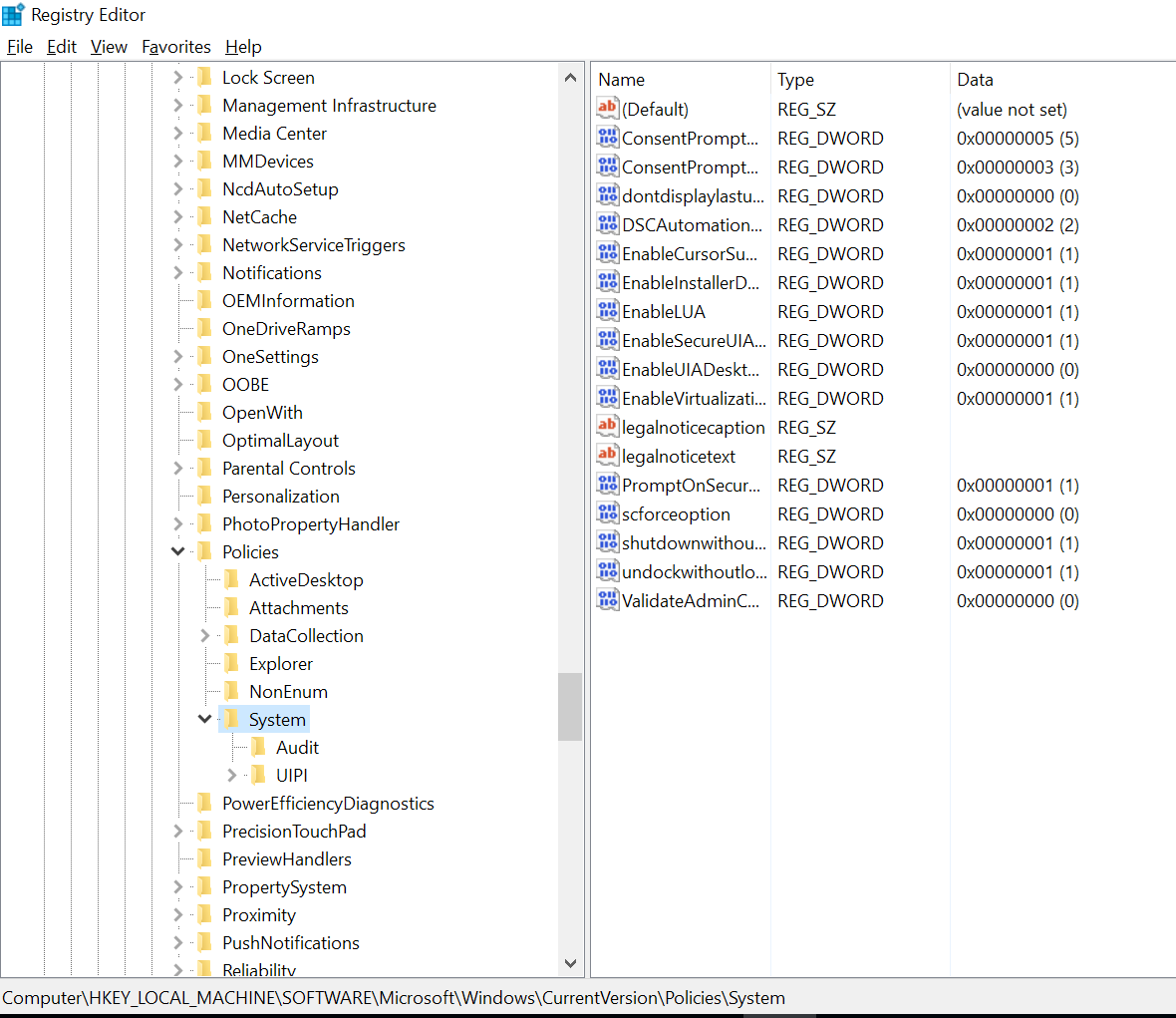Expand the Notifications key
The width and height of the screenshot is (1176, 1018).
[x=177, y=272]
